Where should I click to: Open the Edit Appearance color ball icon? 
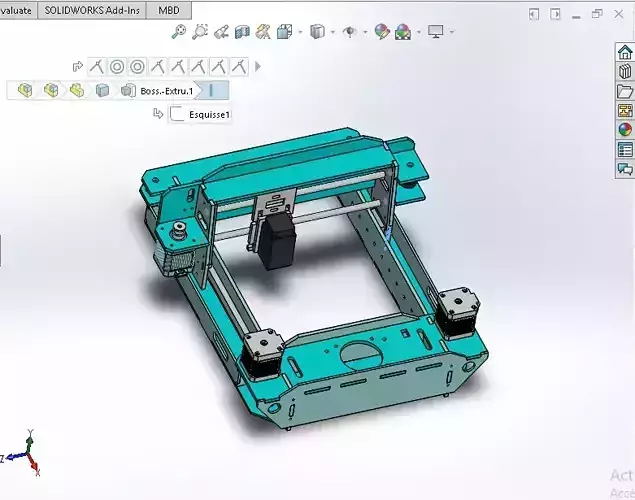pos(382,32)
